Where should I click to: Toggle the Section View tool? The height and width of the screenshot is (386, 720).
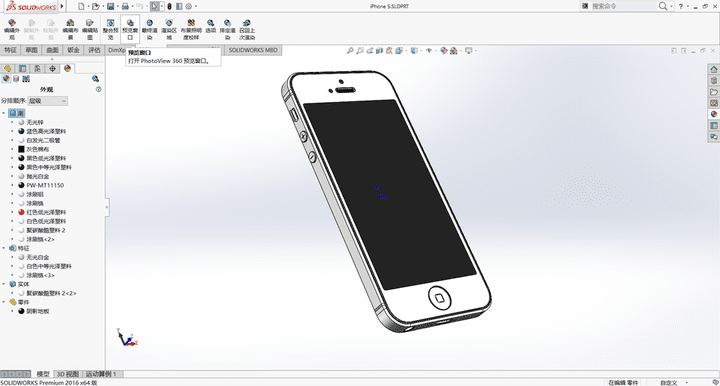click(x=379, y=50)
